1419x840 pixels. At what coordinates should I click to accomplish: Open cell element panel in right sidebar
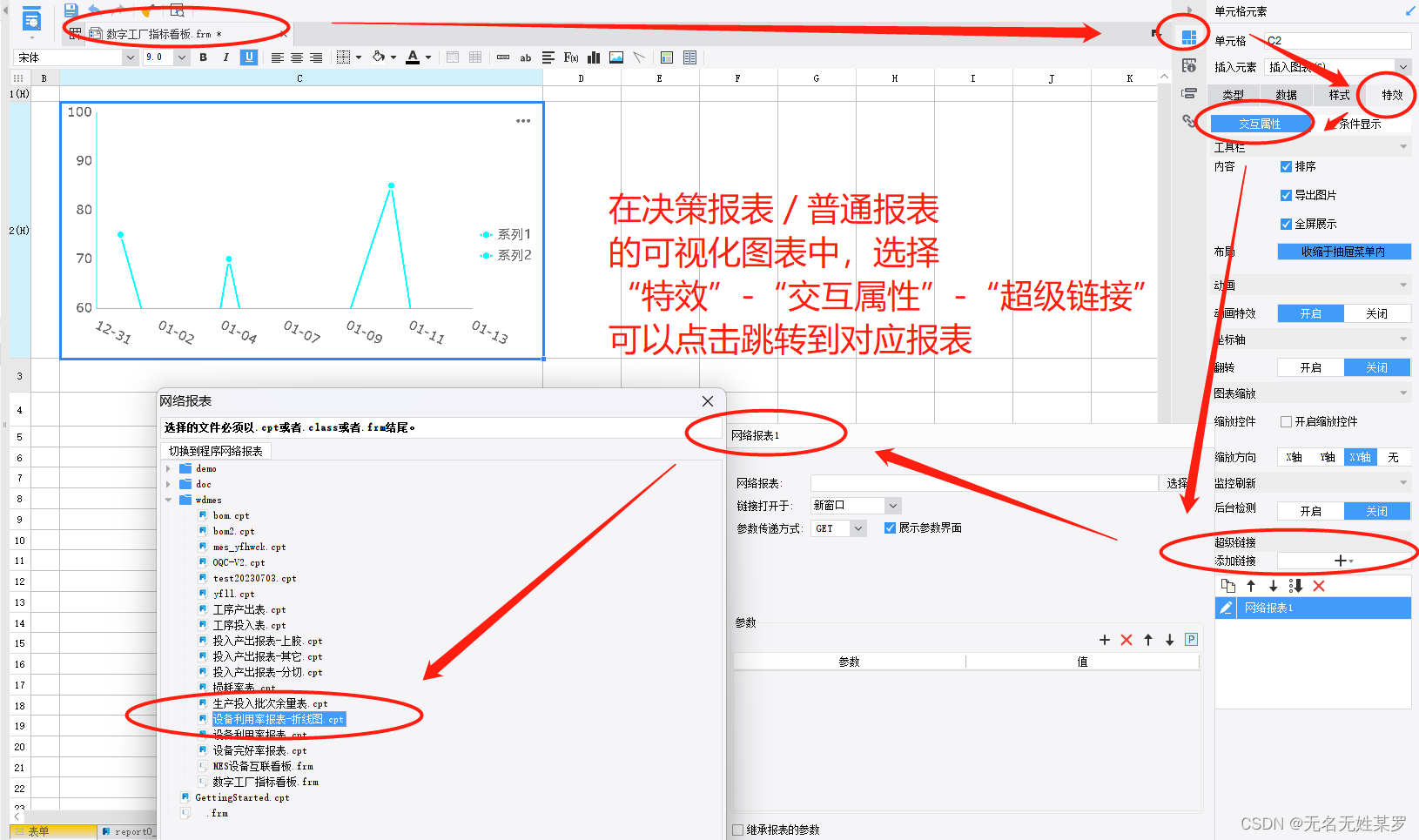pyautogui.click(x=1188, y=37)
